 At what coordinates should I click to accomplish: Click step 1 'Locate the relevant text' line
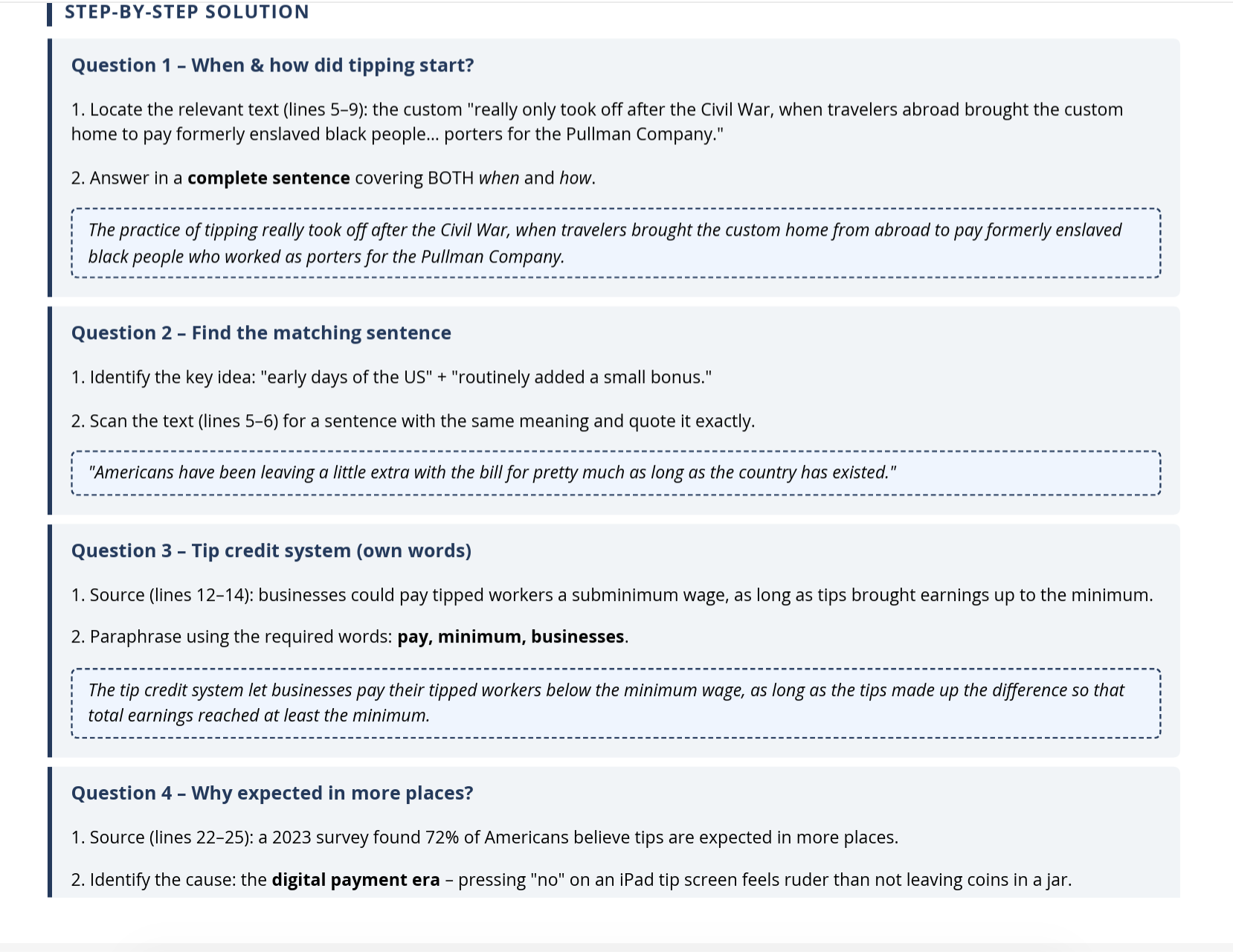tap(597, 122)
